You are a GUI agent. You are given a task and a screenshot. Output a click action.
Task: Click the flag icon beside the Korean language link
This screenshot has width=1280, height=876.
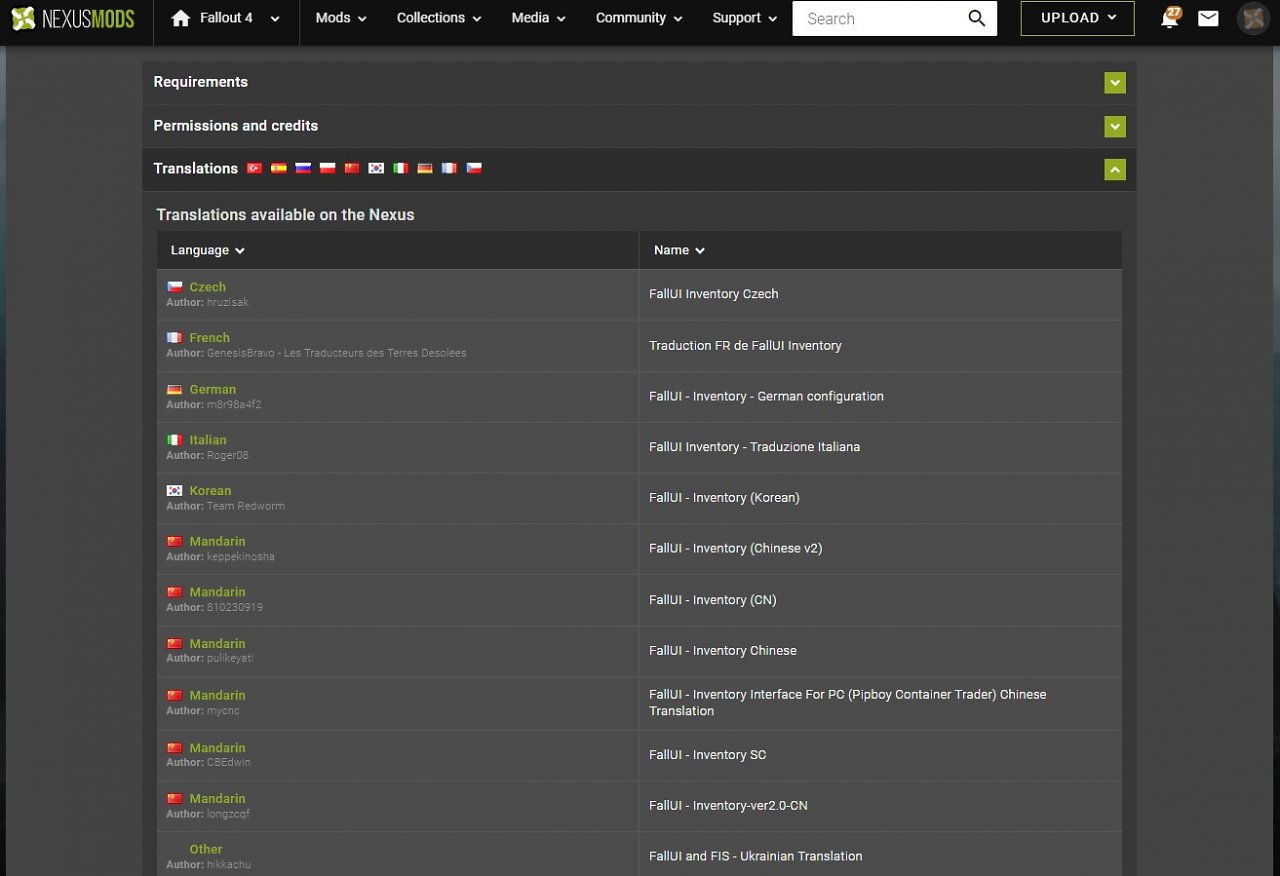click(175, 491)
